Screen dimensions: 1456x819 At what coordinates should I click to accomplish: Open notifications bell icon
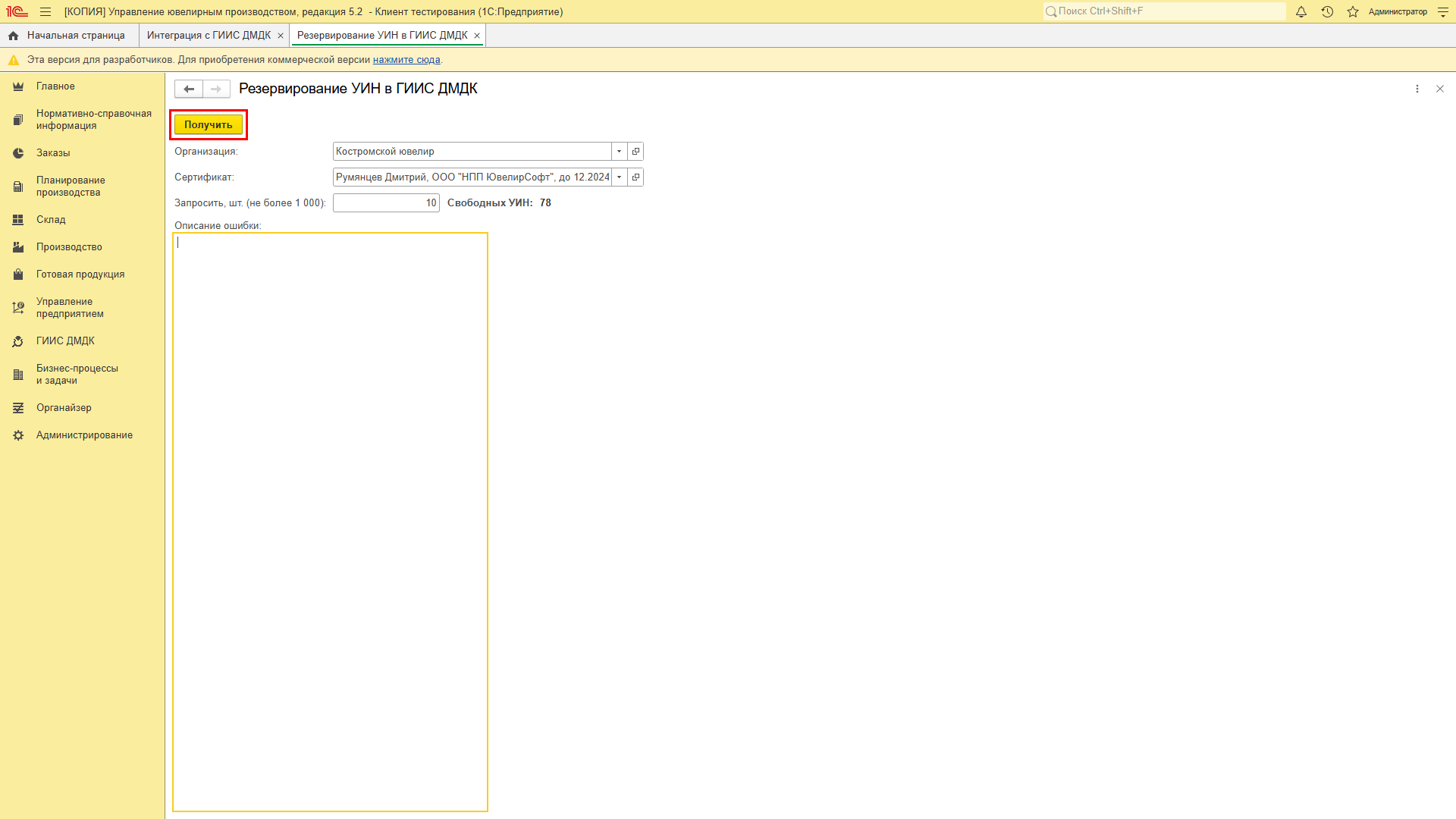pos(1301,11)
